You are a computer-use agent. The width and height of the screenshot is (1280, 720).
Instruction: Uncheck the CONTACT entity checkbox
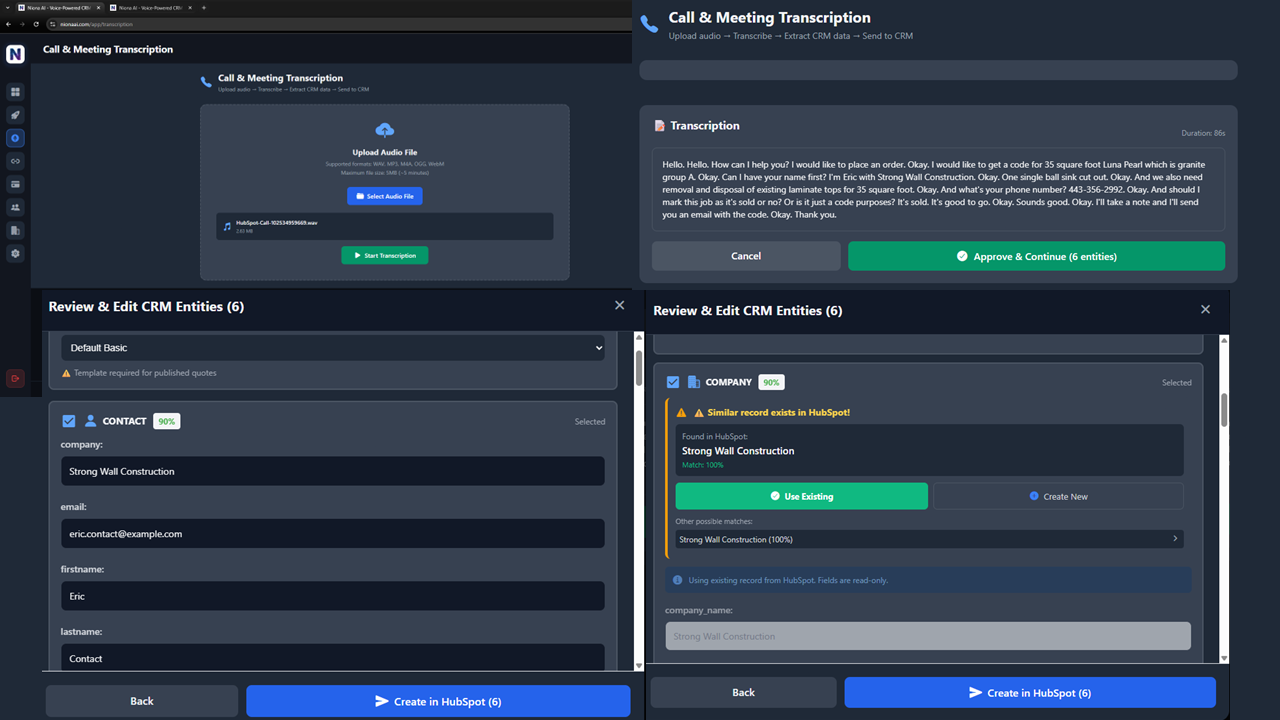(69, 421)
